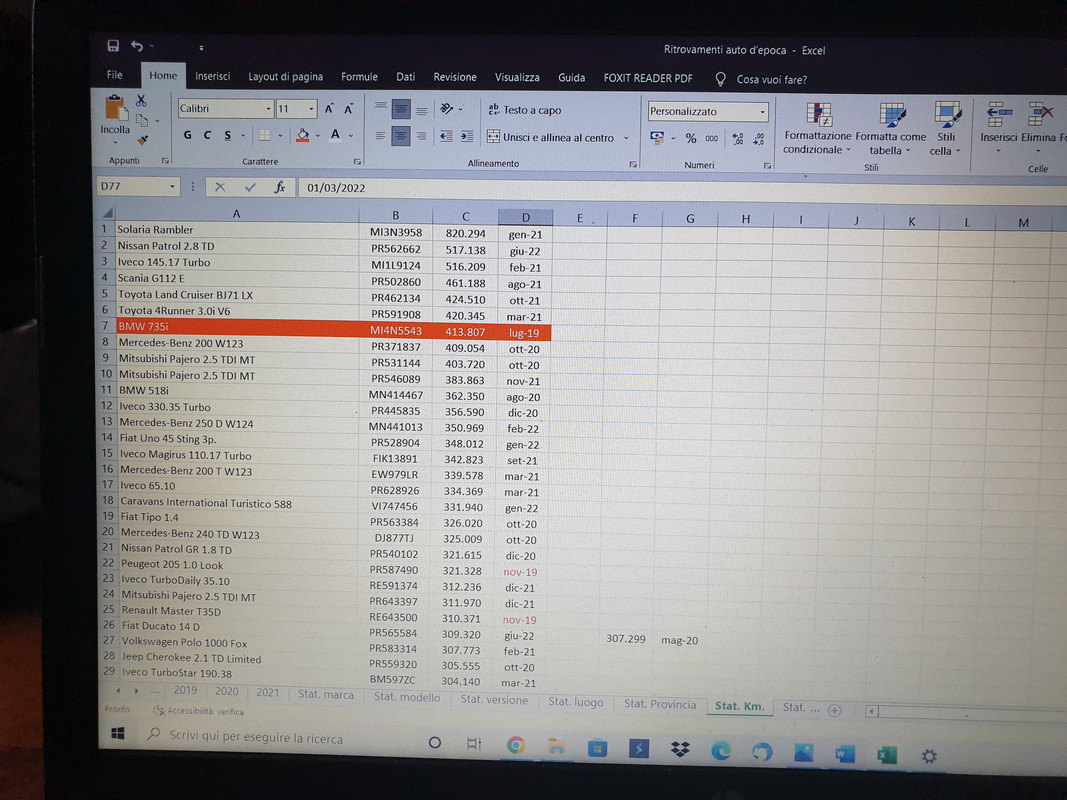
Task: Toggle top vertical alignment
Action: pos(380,108)
